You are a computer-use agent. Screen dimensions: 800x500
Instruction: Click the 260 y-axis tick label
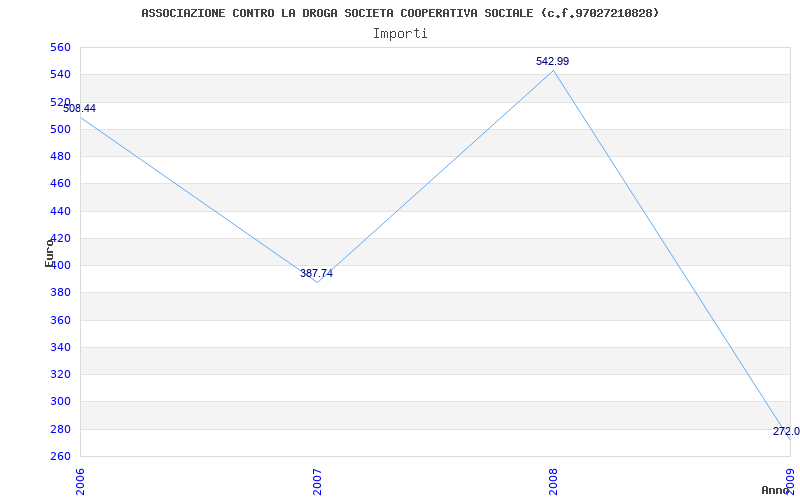(60, 456)
